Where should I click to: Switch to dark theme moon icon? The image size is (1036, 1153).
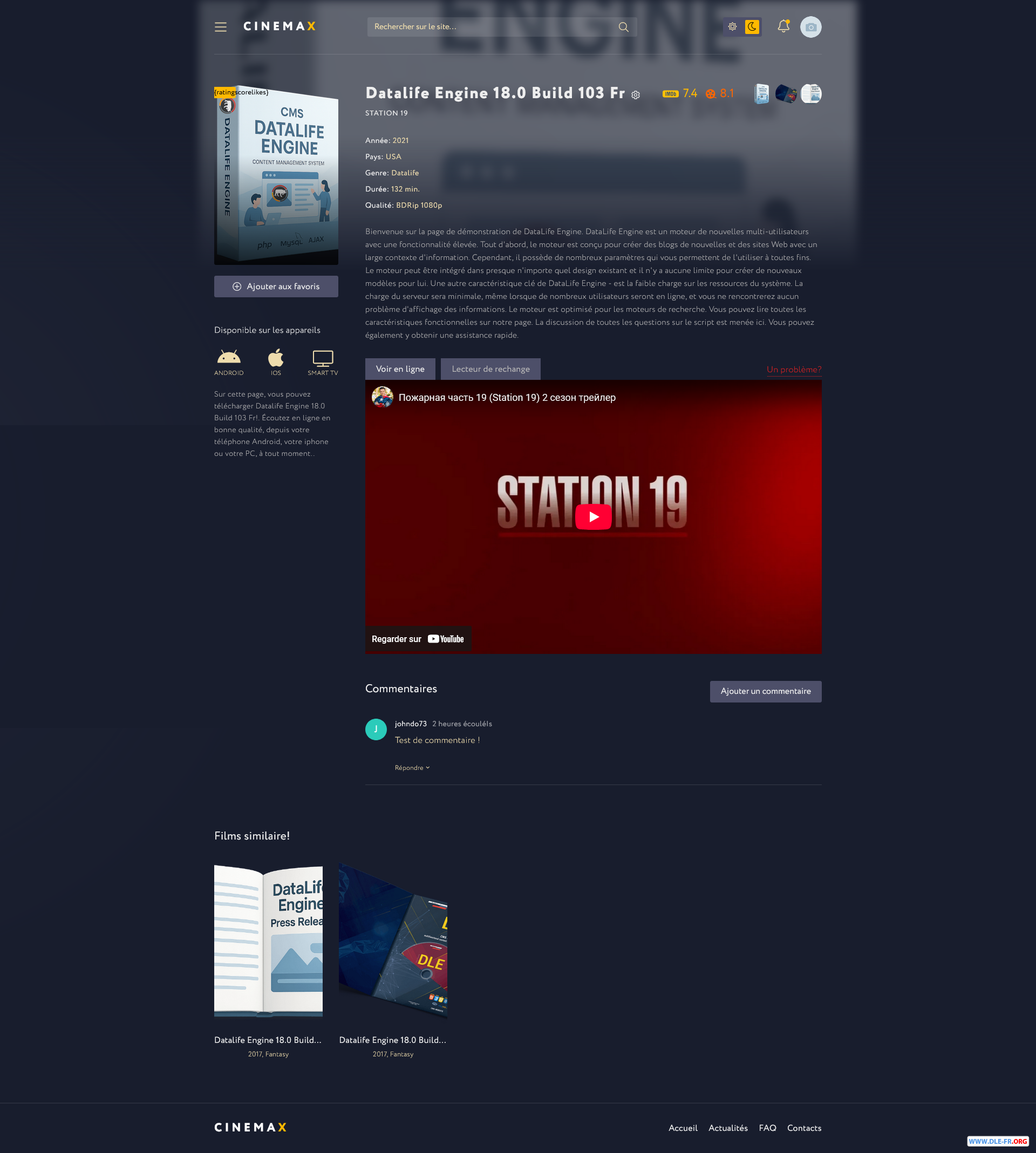tap(752, 27)
